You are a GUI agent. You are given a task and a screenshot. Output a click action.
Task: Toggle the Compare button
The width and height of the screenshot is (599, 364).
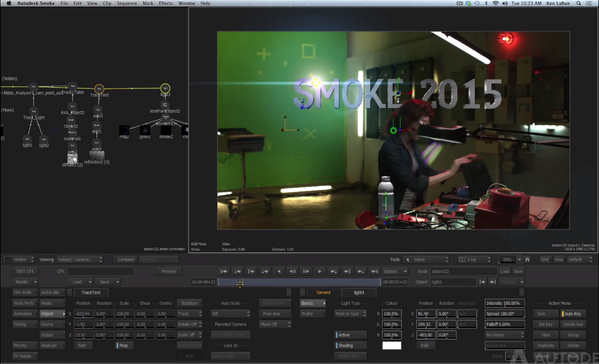click(x=125, y=259)
